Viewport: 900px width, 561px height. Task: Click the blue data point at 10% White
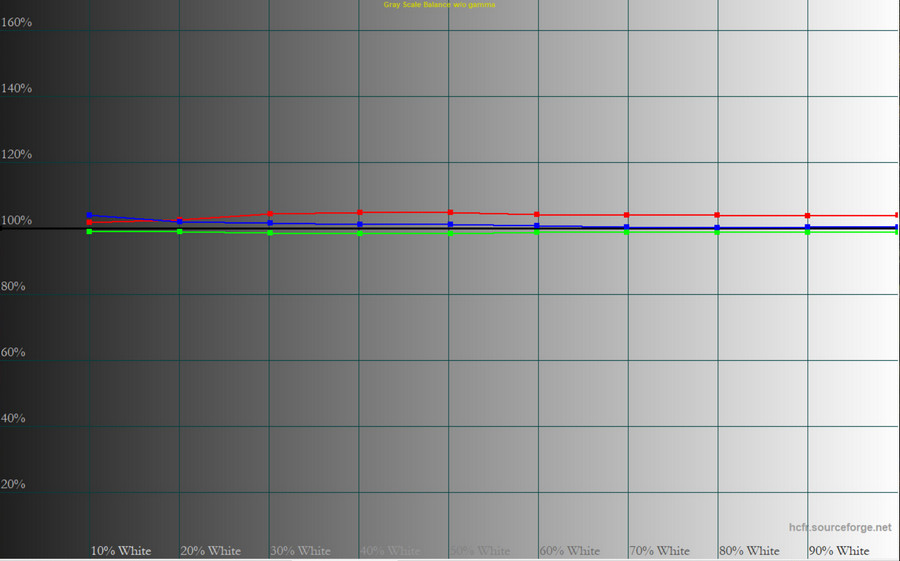[x=89, y=214]
